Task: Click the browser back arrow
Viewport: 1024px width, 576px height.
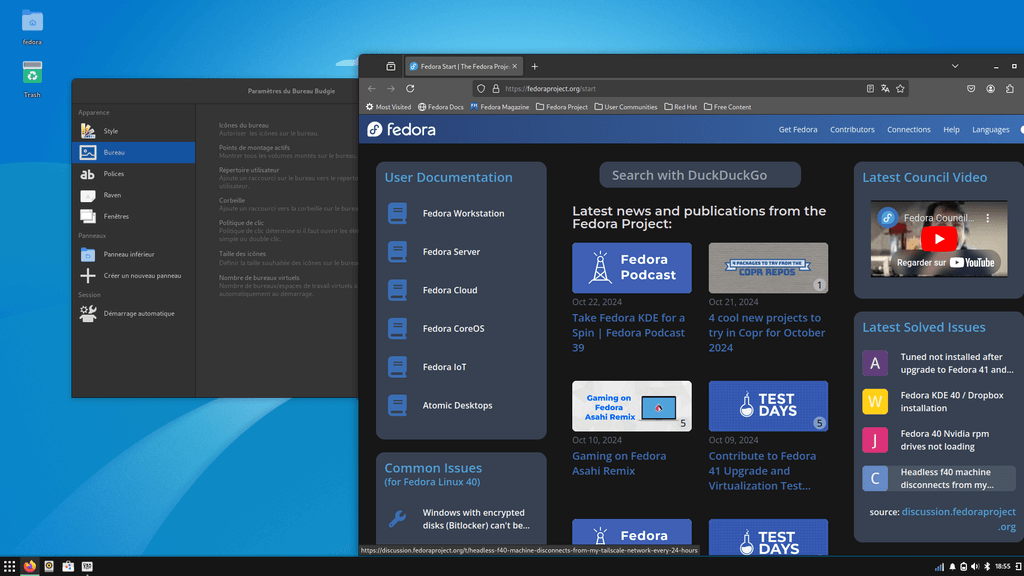Action: [372, 89]
